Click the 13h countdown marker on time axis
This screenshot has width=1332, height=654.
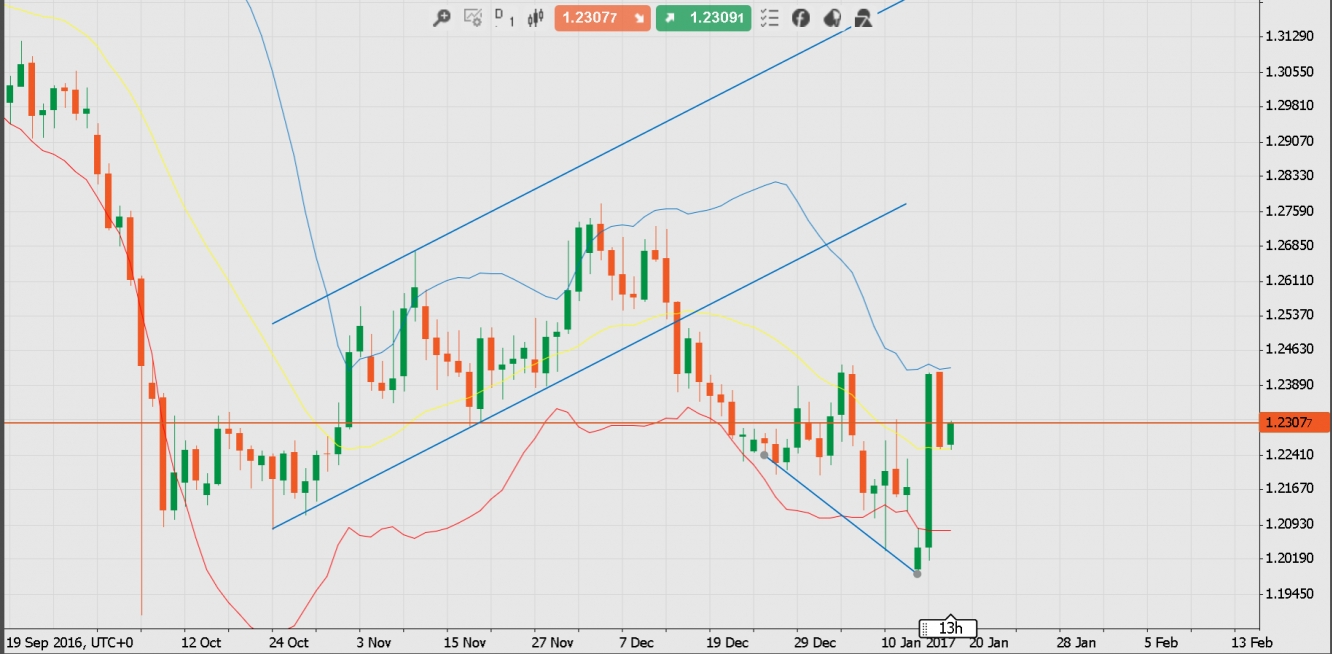point(949,628)
